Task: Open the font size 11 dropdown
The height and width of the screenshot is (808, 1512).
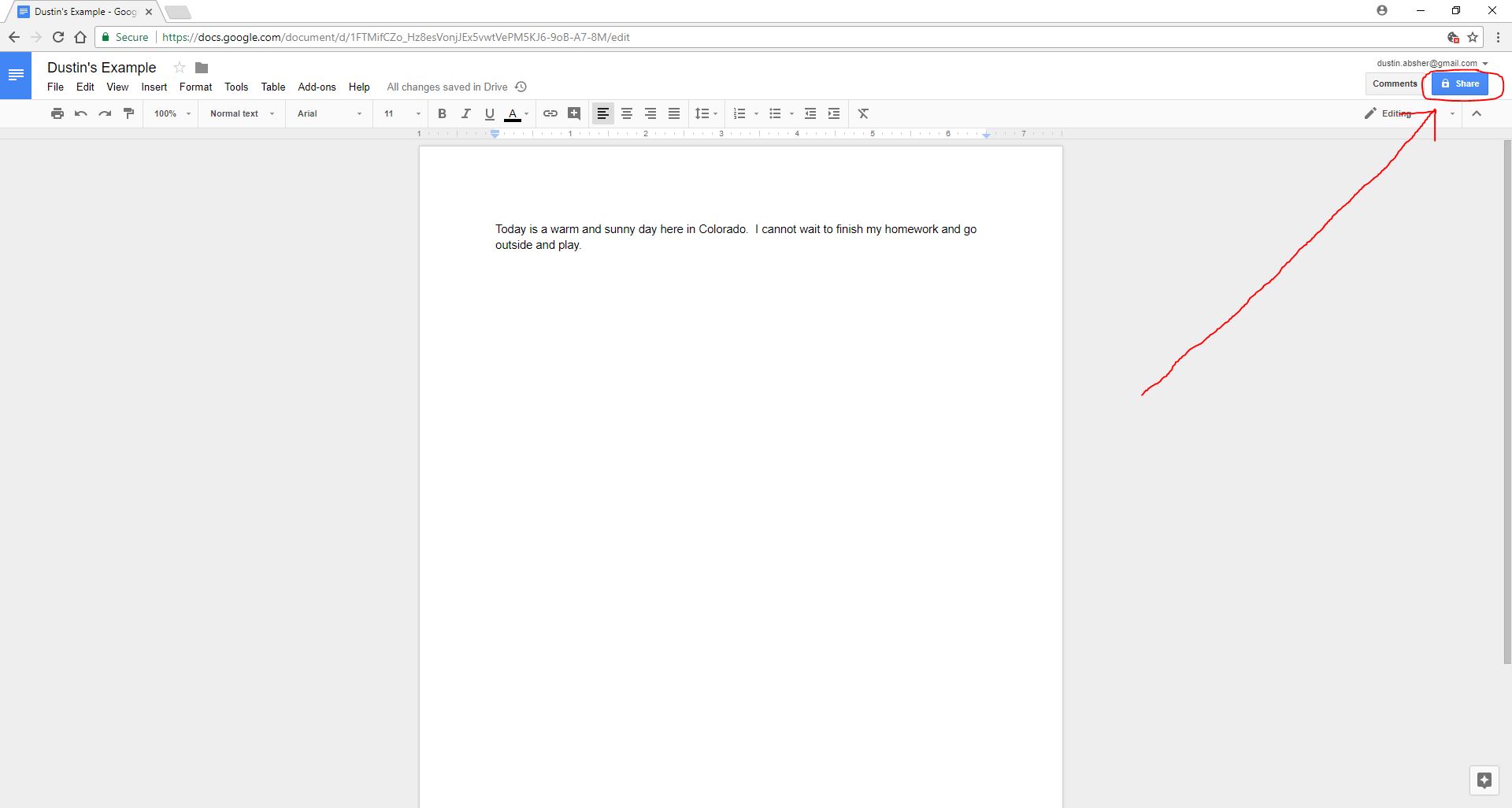Action: coord(402,113)
